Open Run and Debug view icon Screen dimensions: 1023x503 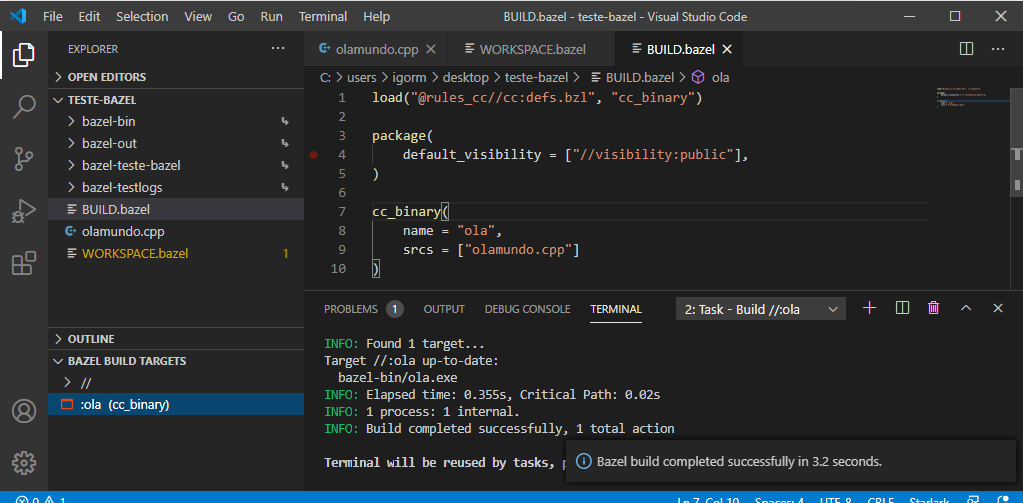tap(23, 212)
